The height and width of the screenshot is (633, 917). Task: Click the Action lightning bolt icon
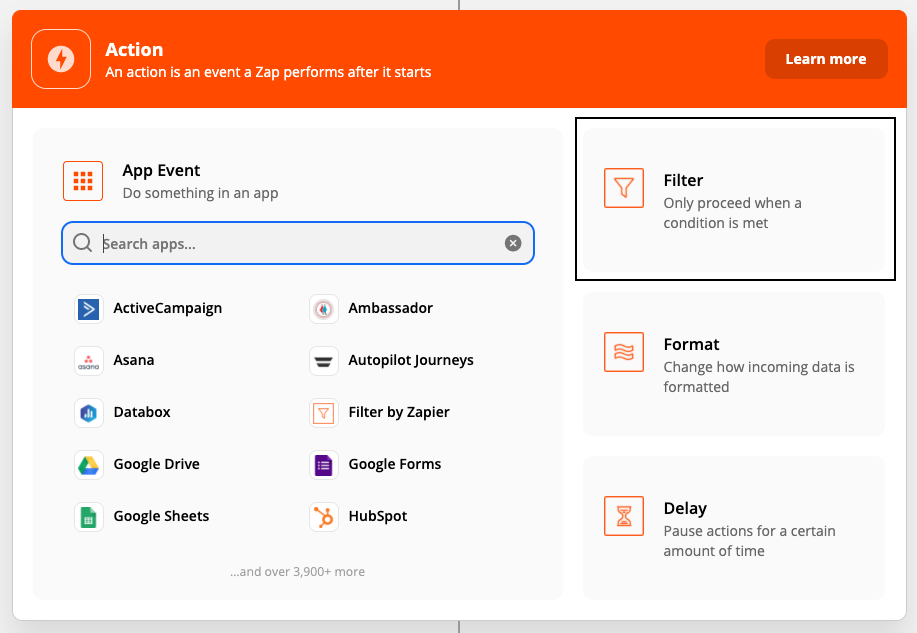point(61,59)
